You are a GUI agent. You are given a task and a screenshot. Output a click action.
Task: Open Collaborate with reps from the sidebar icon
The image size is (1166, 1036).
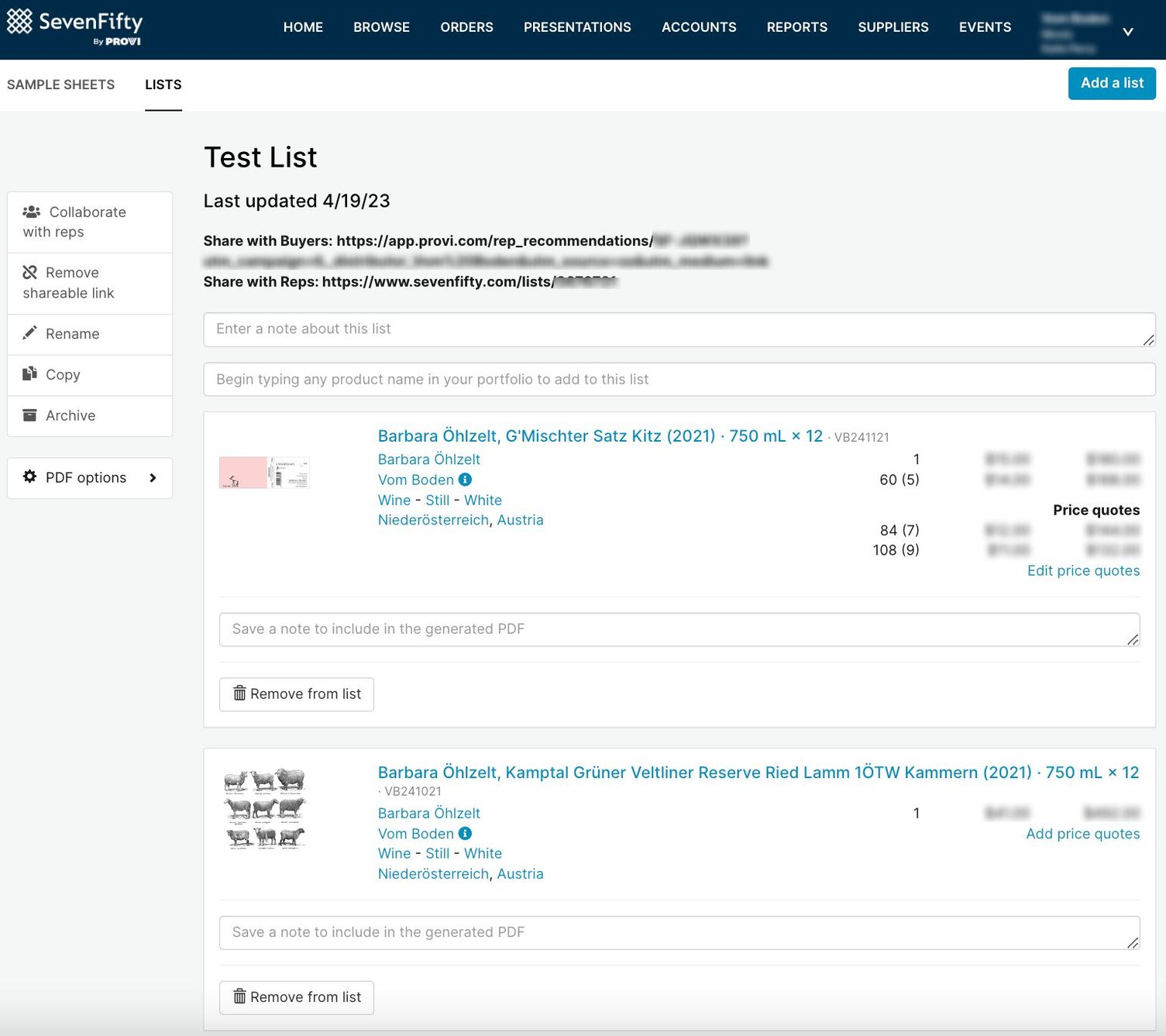pos(32,212)
